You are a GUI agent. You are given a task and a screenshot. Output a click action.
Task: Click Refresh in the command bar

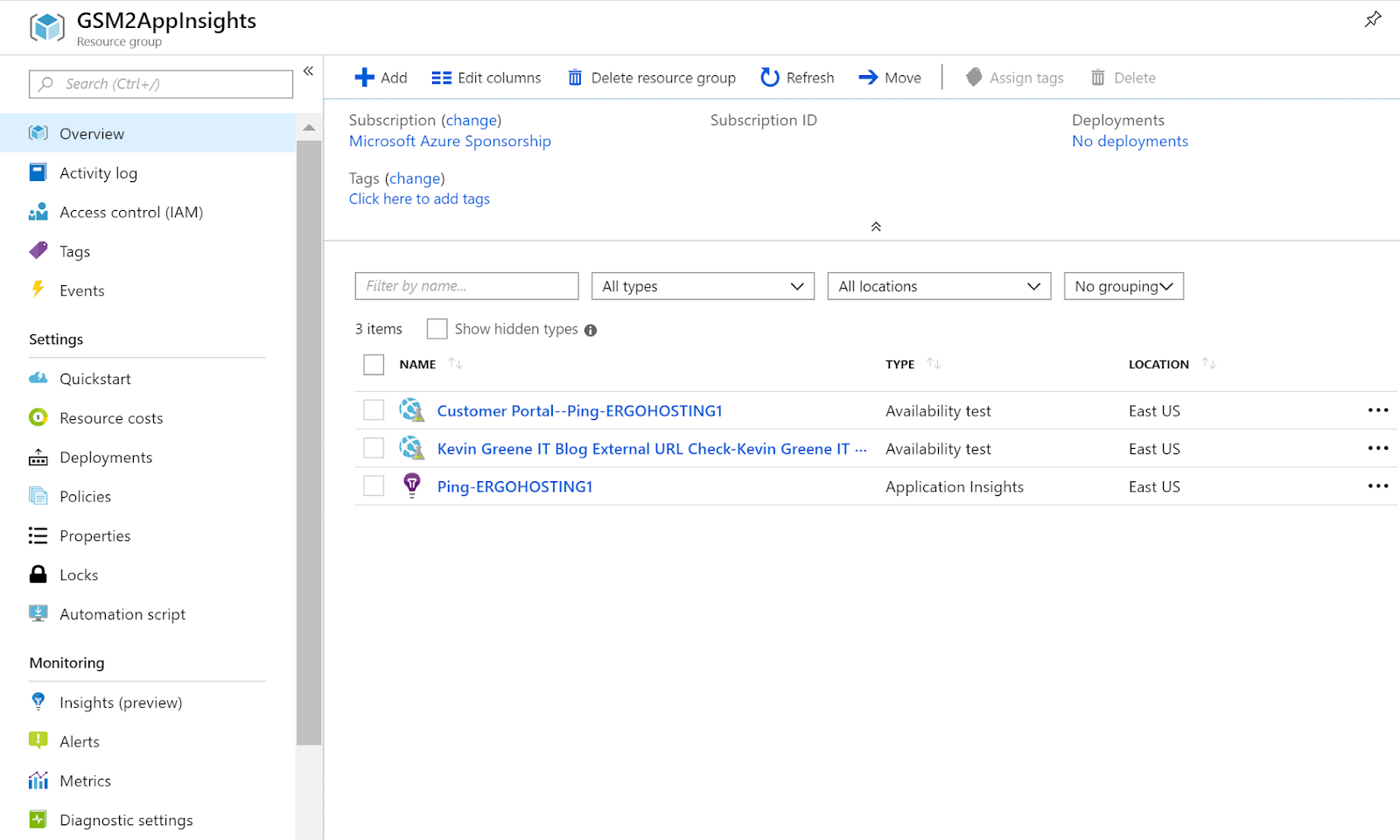pos(797,77)
